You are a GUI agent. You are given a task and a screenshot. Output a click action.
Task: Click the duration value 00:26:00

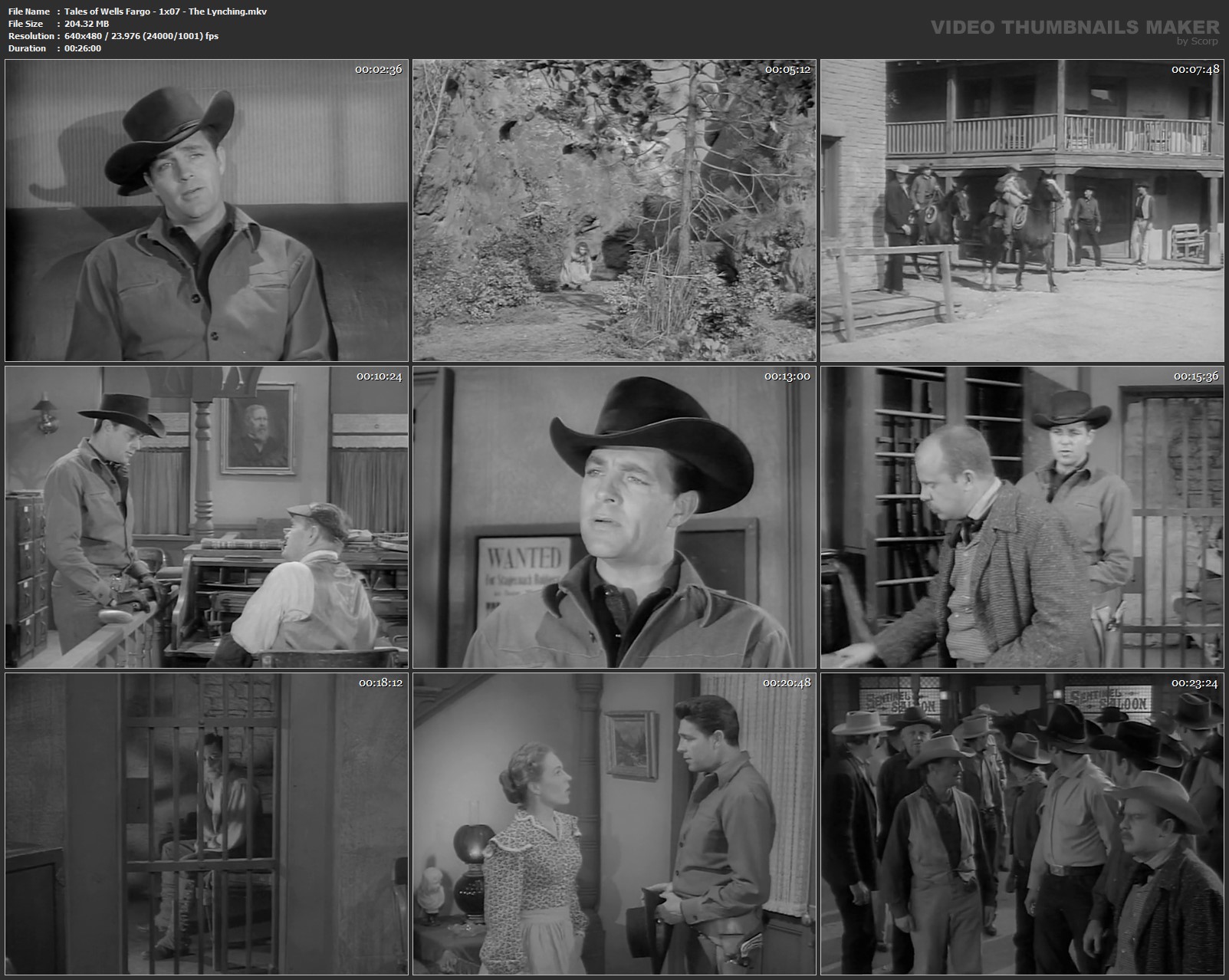click(83, 48)
